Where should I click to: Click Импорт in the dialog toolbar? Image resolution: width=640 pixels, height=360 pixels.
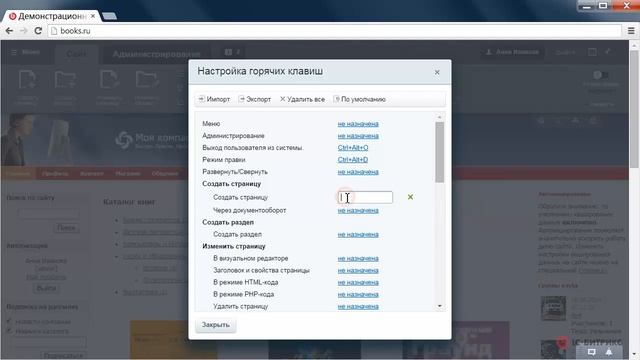[x=214, y=99]
